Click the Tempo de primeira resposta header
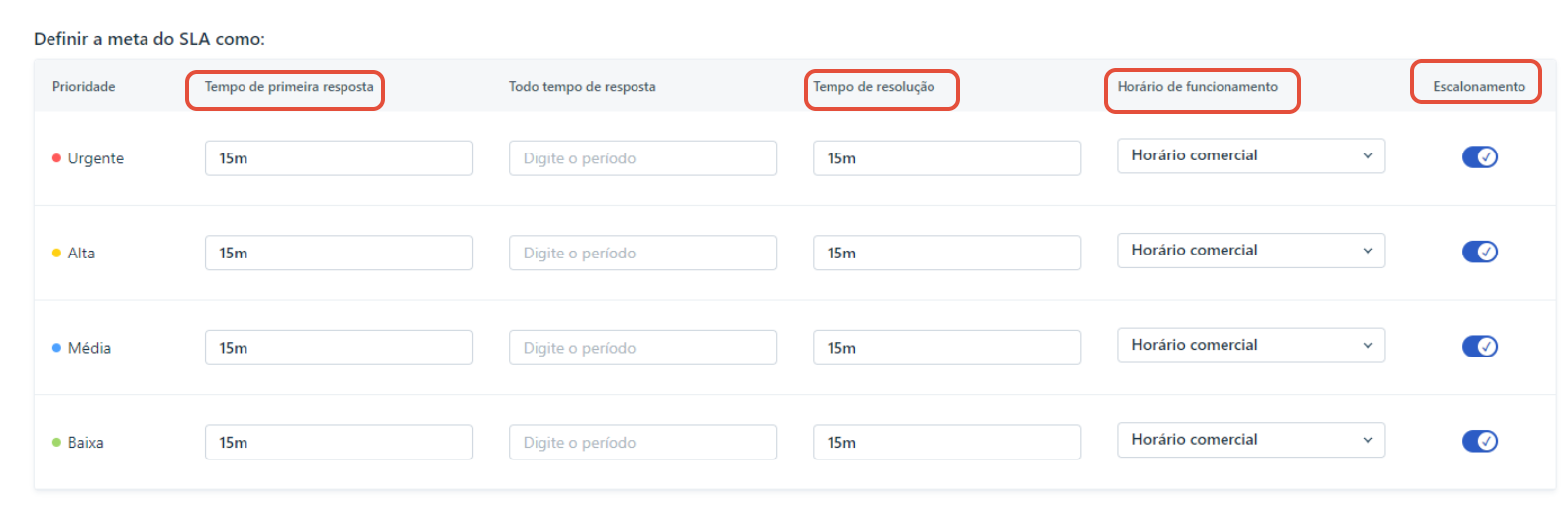1568x510 pixels. (x=289, y=87)
